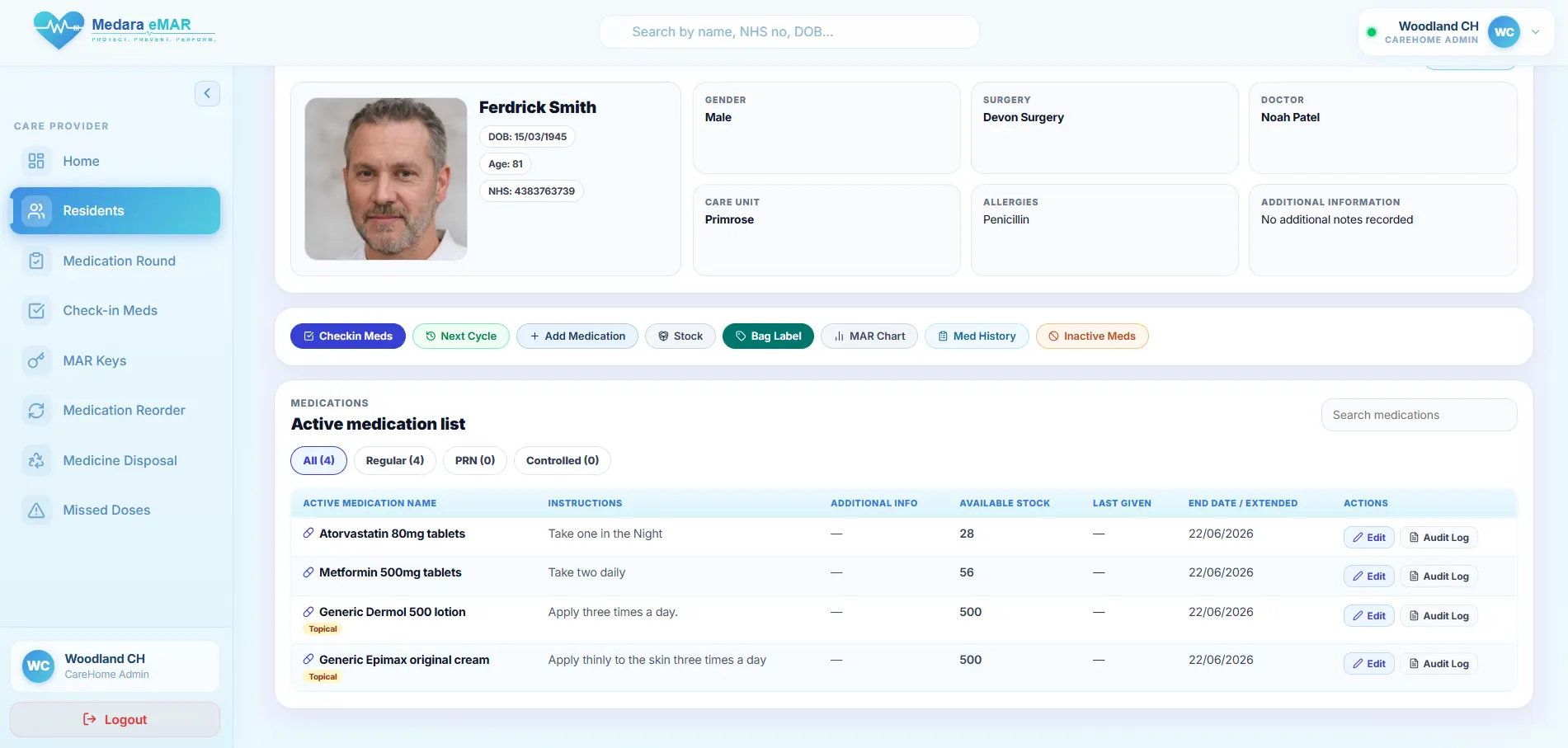Edit the Generic Dermol 500 lotion entry
Image resolution: width=1568 pixels, height=748 pixels.
coord(1368,616)
